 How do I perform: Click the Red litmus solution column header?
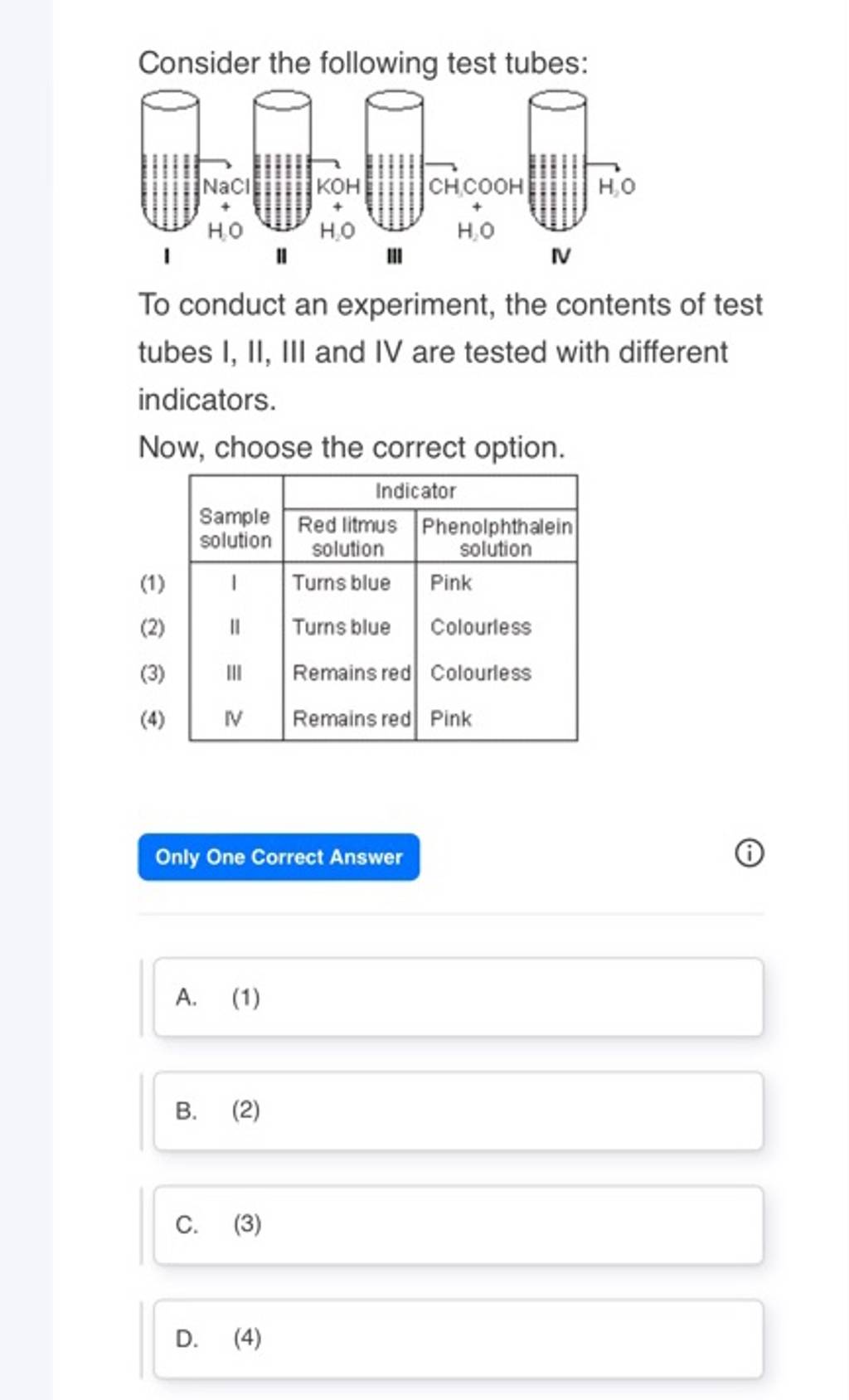point(348,535)
